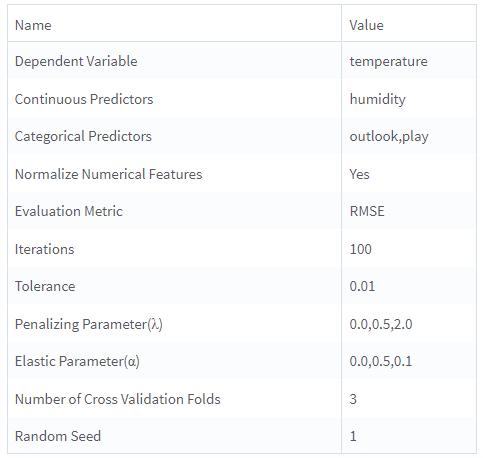Select 'Normalize Numerical Features' label
The width and height of the screenshot is (483, 458).
[x=109, y=174]
